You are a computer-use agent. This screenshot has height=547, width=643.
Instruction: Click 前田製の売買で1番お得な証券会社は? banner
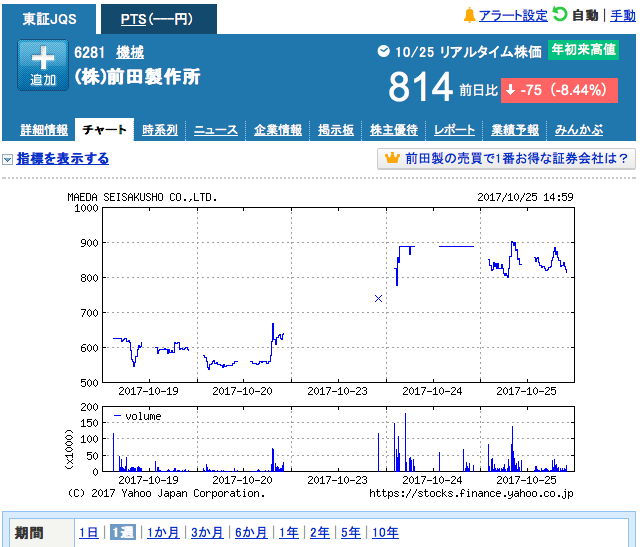506,159
